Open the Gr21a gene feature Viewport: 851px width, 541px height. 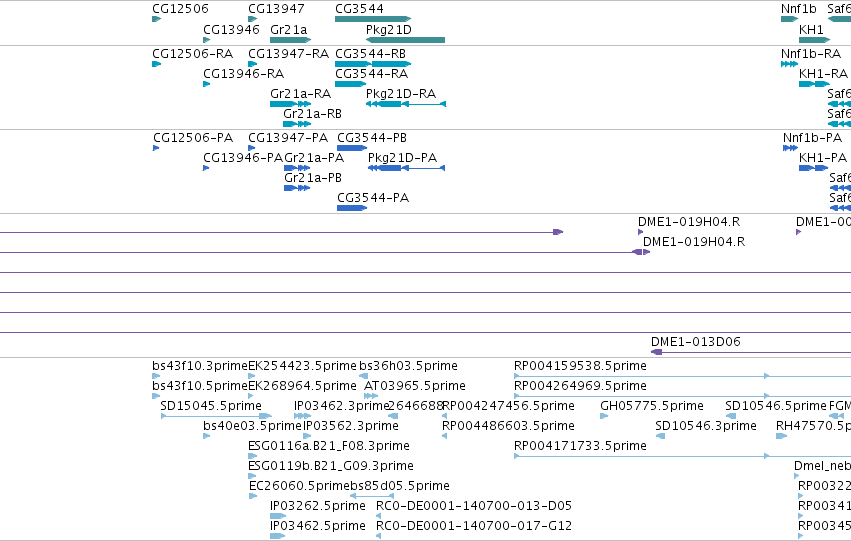pyautogui.click(x=290, y=40)
